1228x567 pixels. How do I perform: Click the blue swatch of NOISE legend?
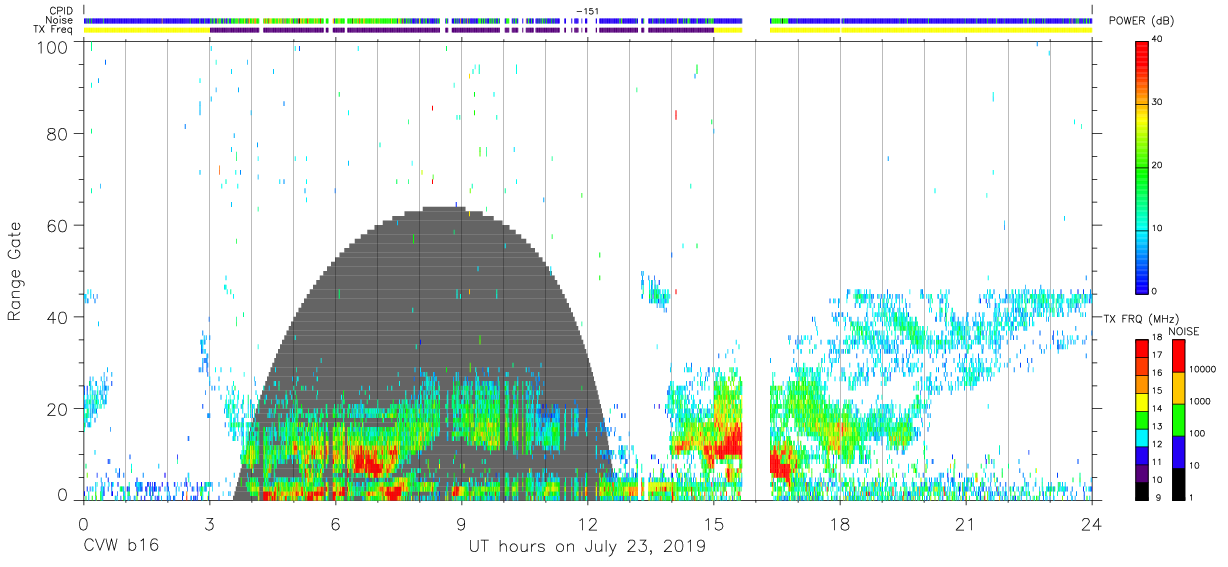click(x=1177, y=452)
